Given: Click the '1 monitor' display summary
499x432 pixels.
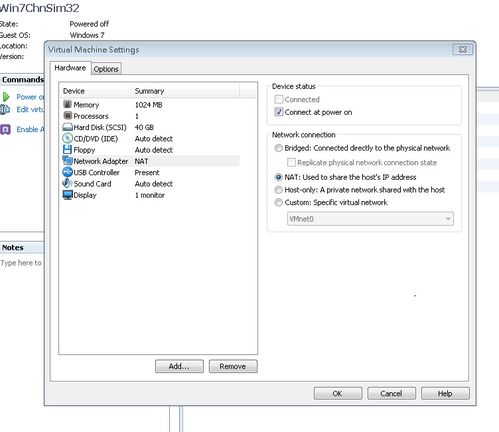Looking at the screenshot, I should click(x=150, y=195).
